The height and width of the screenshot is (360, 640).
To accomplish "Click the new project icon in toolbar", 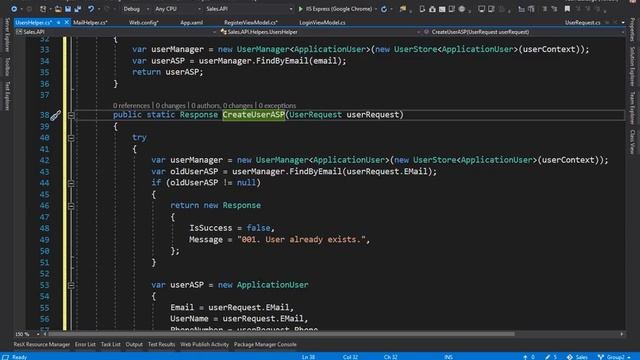I will tap(43, 9).
